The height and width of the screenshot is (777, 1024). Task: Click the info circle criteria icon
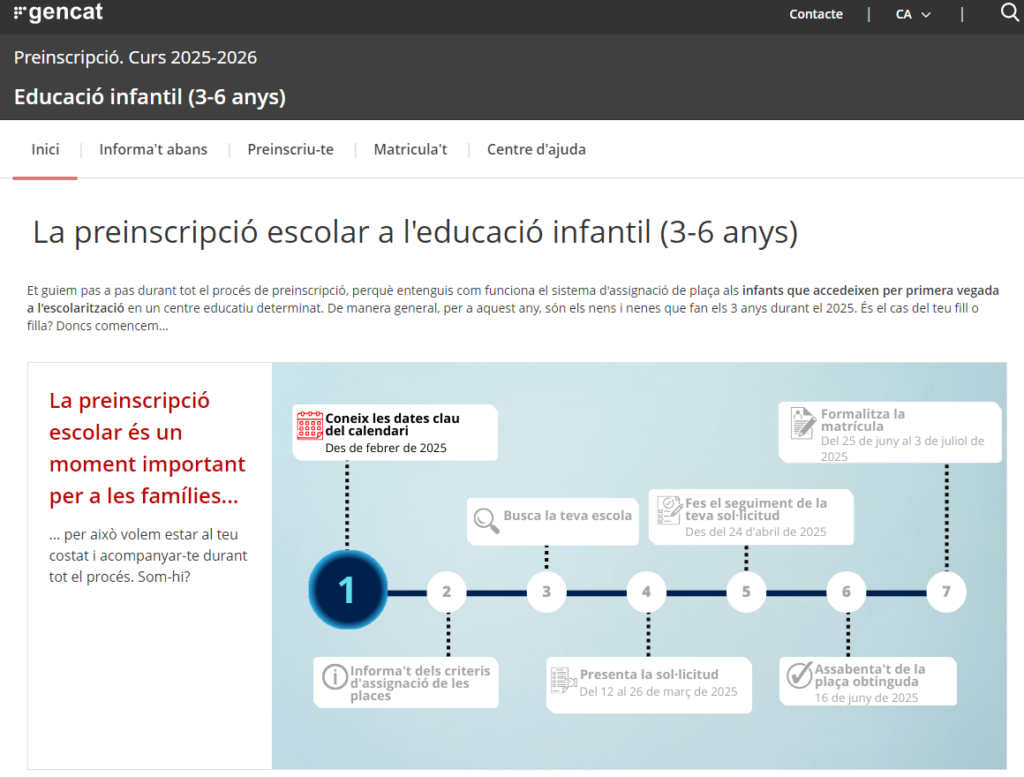click(x=334, y=677)
